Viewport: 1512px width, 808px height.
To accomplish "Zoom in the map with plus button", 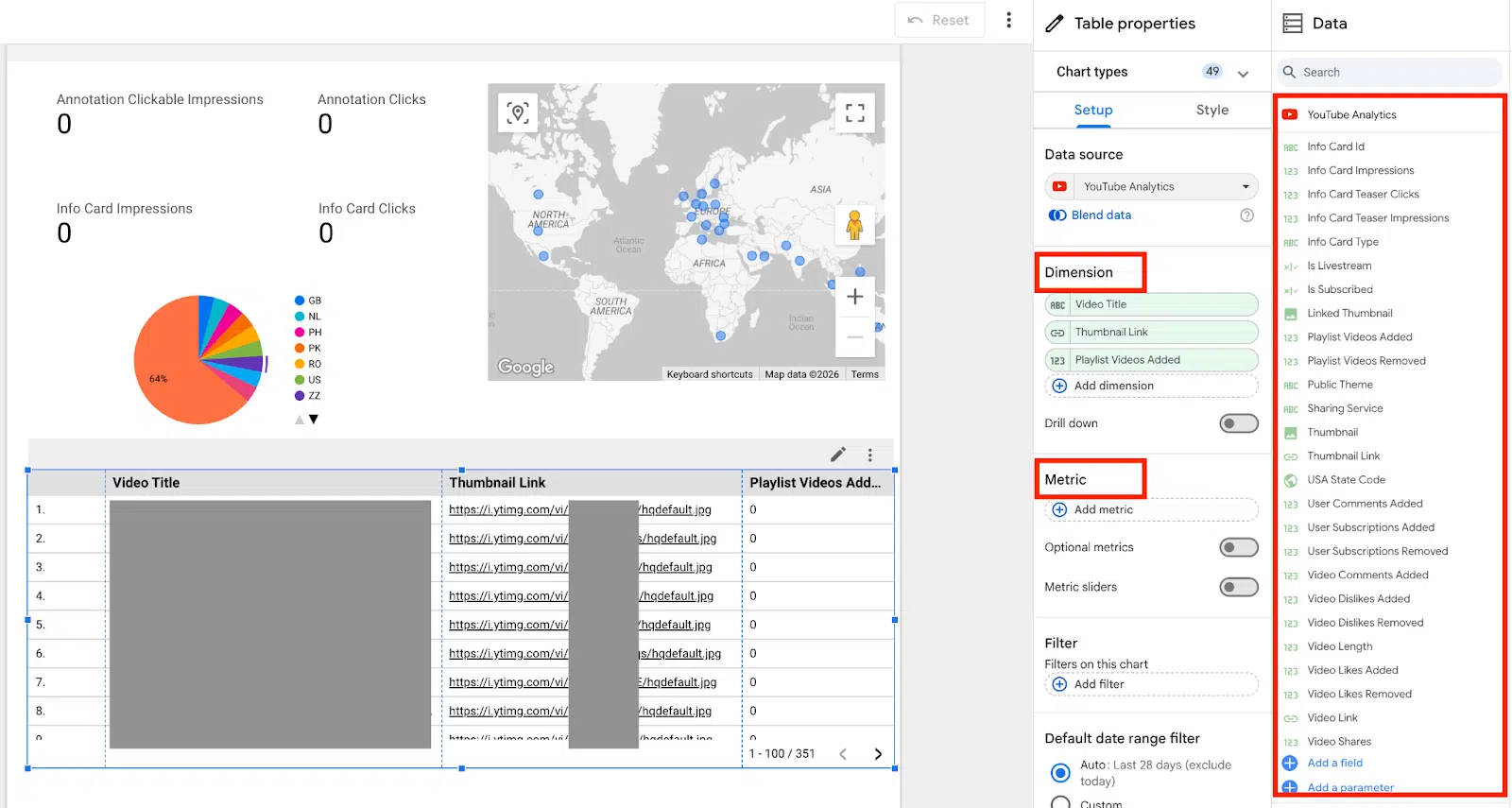I will point(855,297).
